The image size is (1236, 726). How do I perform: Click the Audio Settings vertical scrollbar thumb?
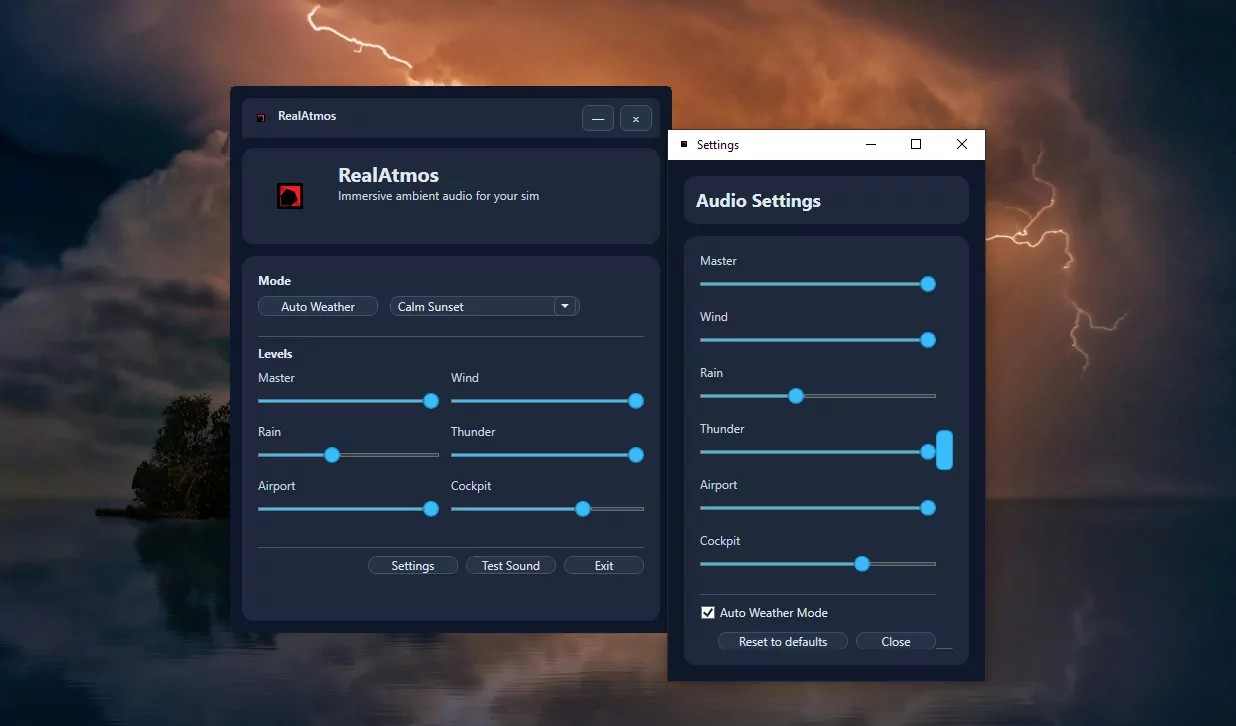tap(944, 450)
